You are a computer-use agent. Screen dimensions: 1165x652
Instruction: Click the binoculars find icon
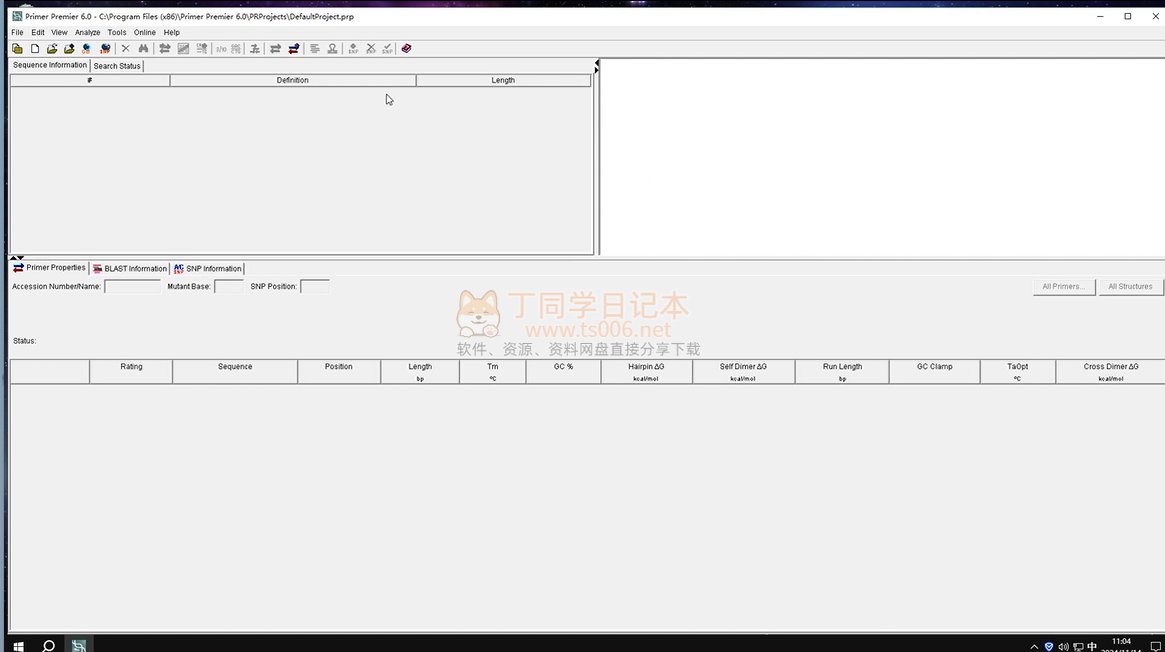click(x=143, y=48)
